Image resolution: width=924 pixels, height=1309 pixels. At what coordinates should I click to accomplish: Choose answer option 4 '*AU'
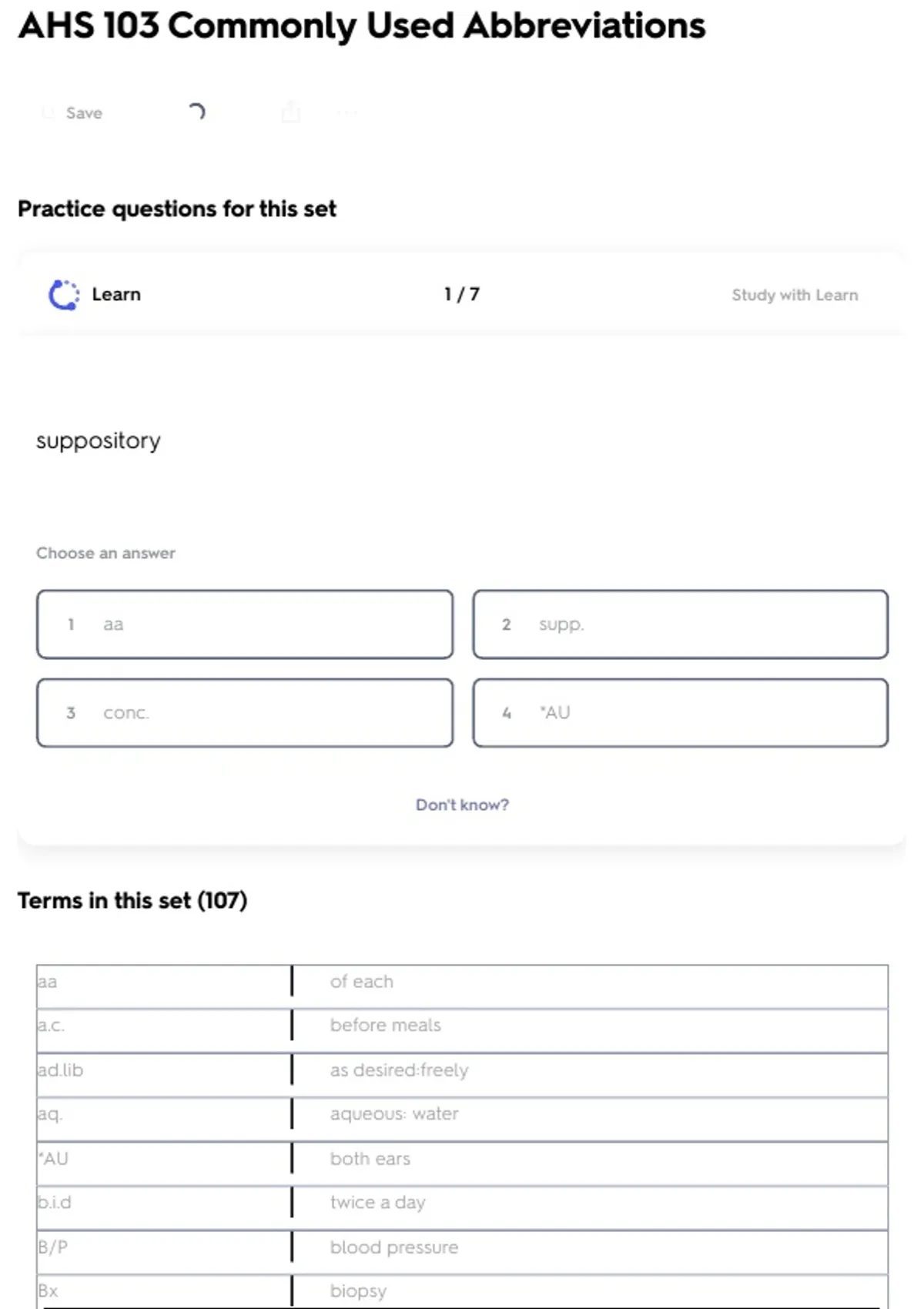(x=680, y=713)
